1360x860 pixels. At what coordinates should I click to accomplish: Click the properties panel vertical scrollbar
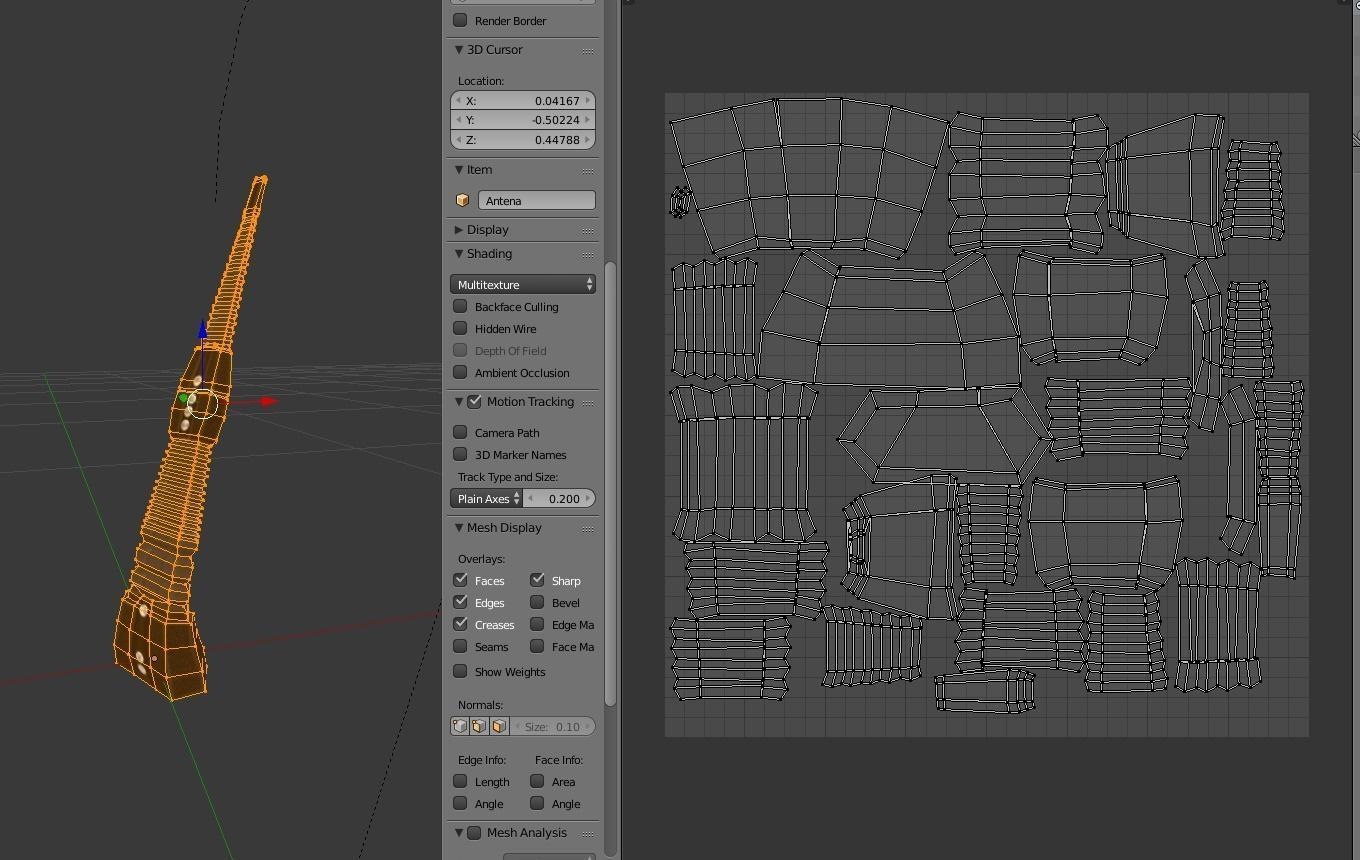(x=610, y=483)
